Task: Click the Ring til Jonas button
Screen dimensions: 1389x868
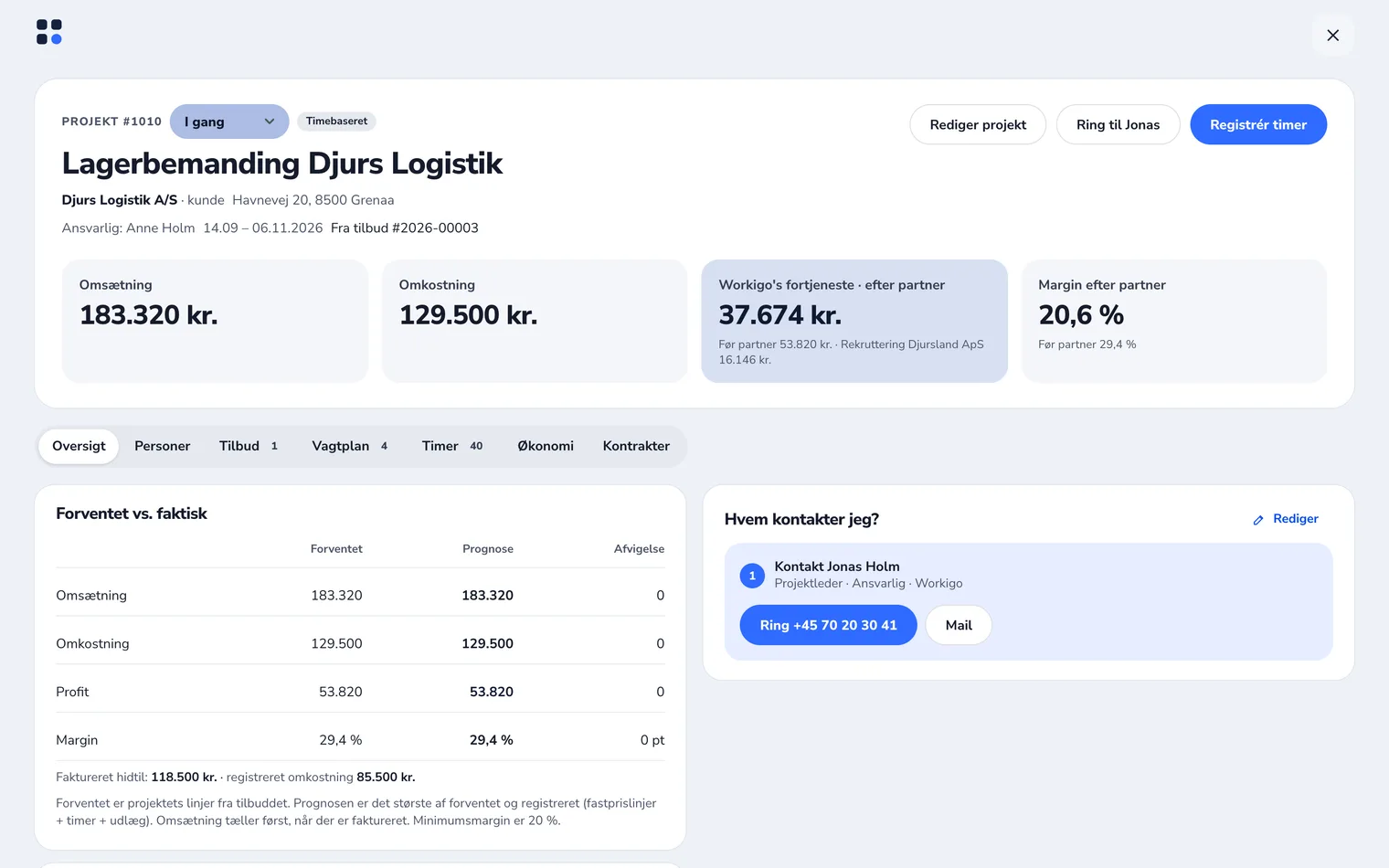Action: (x=1118, y=124)
